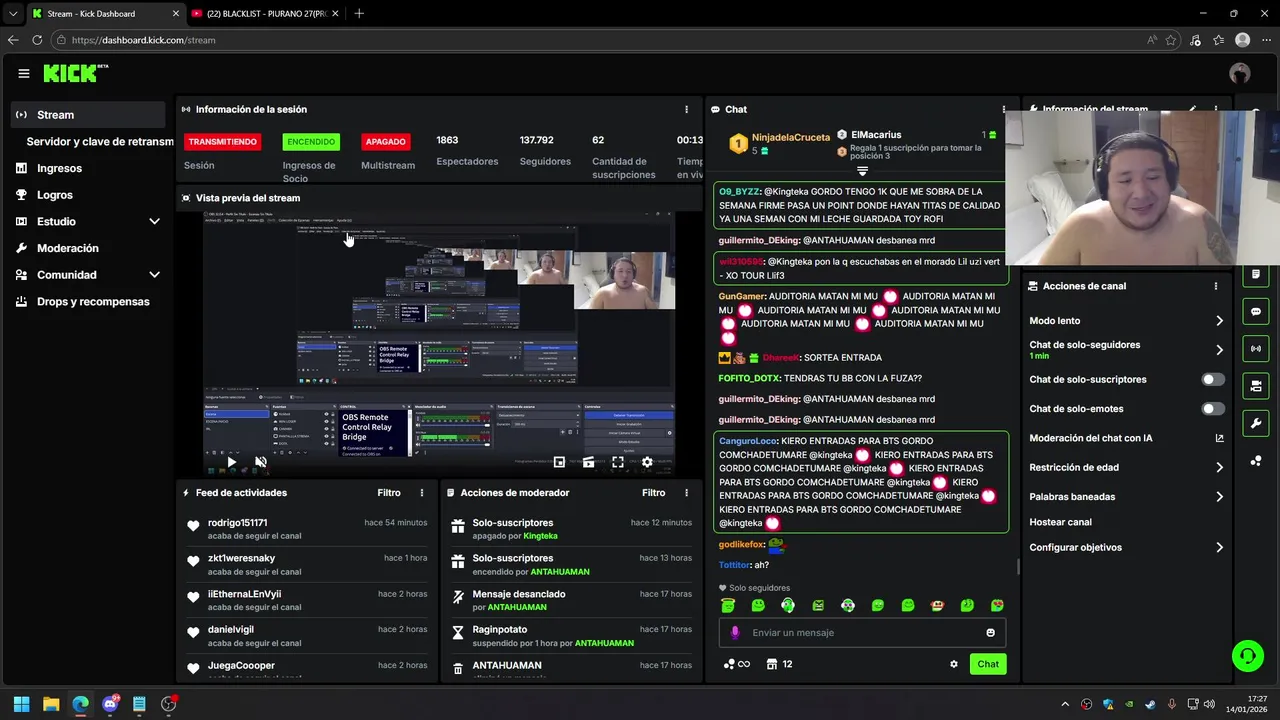
Task: Click Hostear canal
Action: 1060,522
